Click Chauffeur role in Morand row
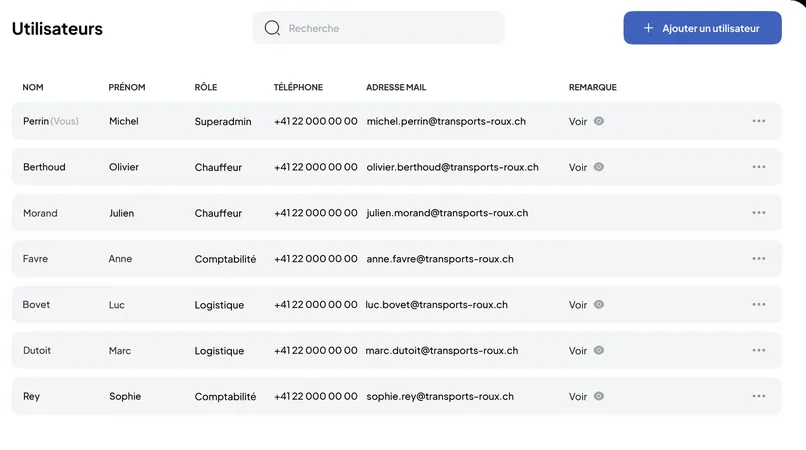Viewport: 806px width, 450px height. coord(218,213)
